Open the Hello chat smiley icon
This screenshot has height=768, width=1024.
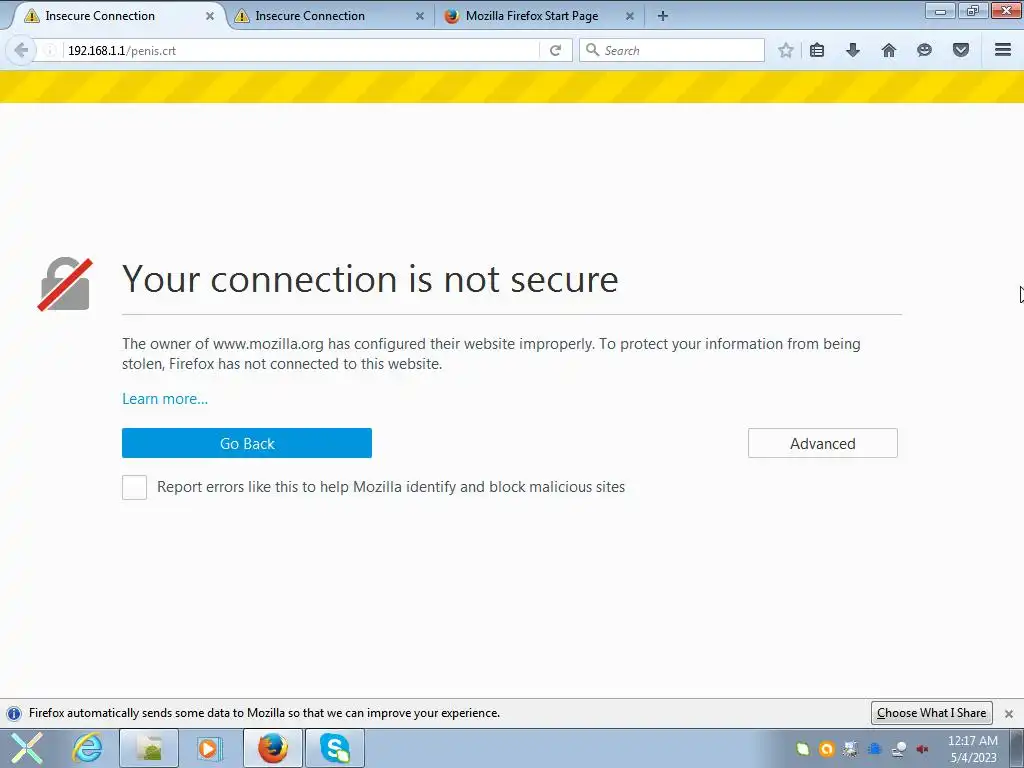tap(924, 50)
